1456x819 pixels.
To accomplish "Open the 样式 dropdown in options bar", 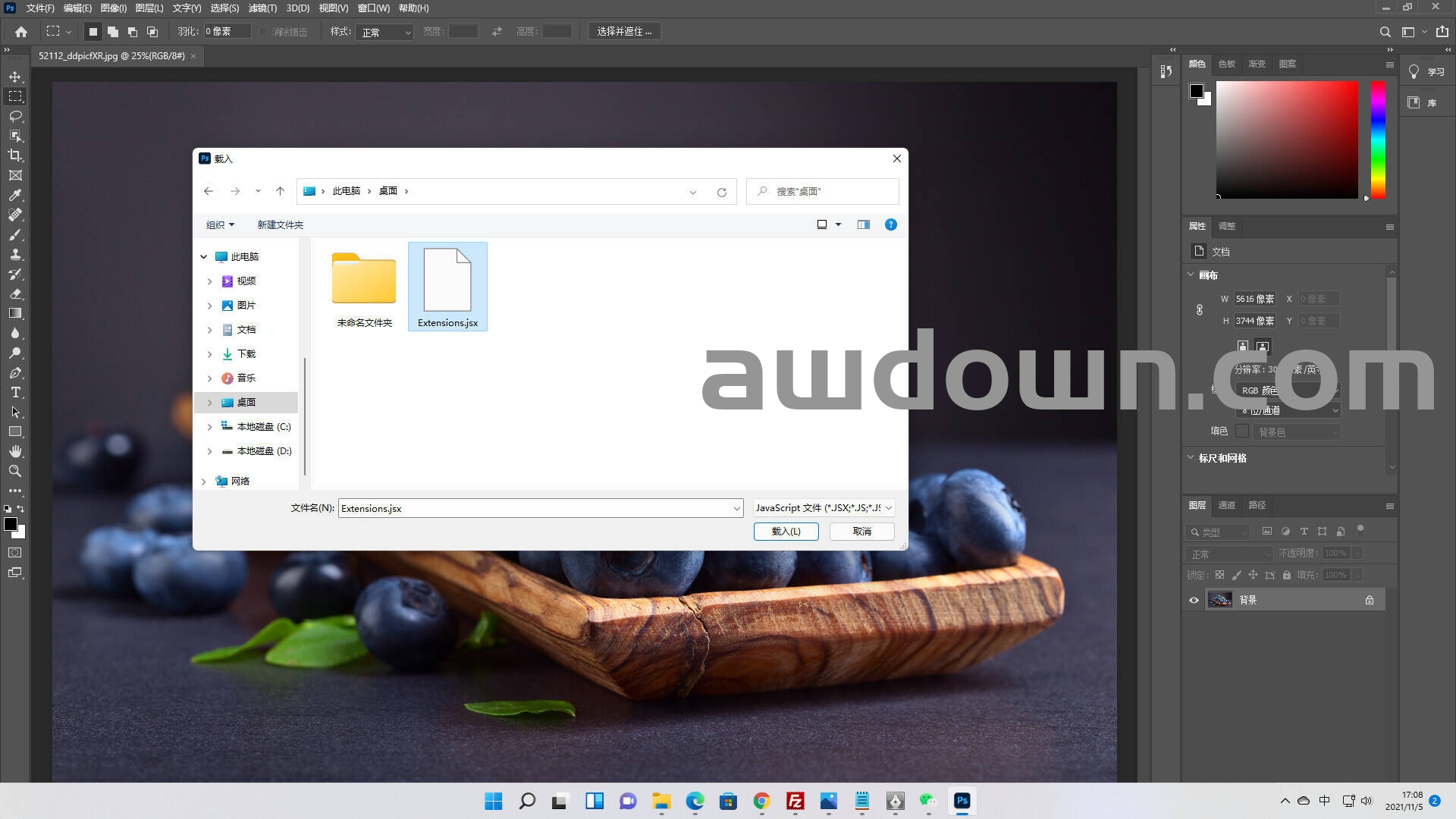I will [x=385, y=32].
